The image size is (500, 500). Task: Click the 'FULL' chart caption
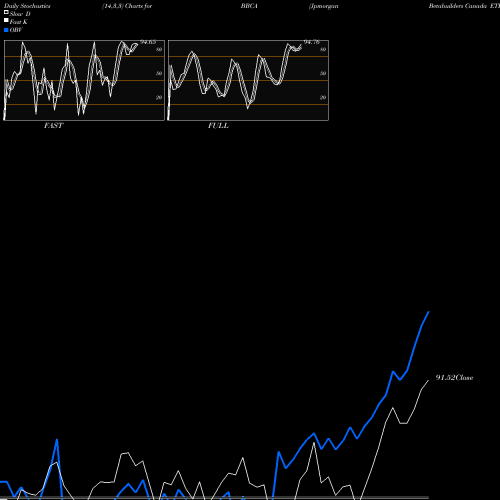point(218,126)
